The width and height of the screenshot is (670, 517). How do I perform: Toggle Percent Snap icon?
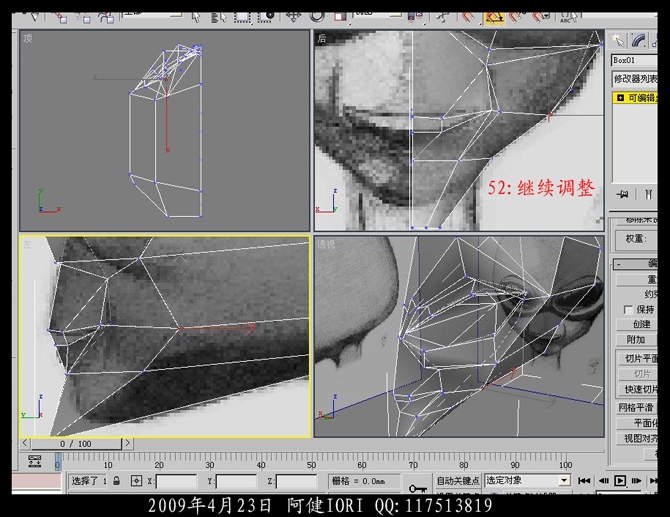tap(516, 17)
